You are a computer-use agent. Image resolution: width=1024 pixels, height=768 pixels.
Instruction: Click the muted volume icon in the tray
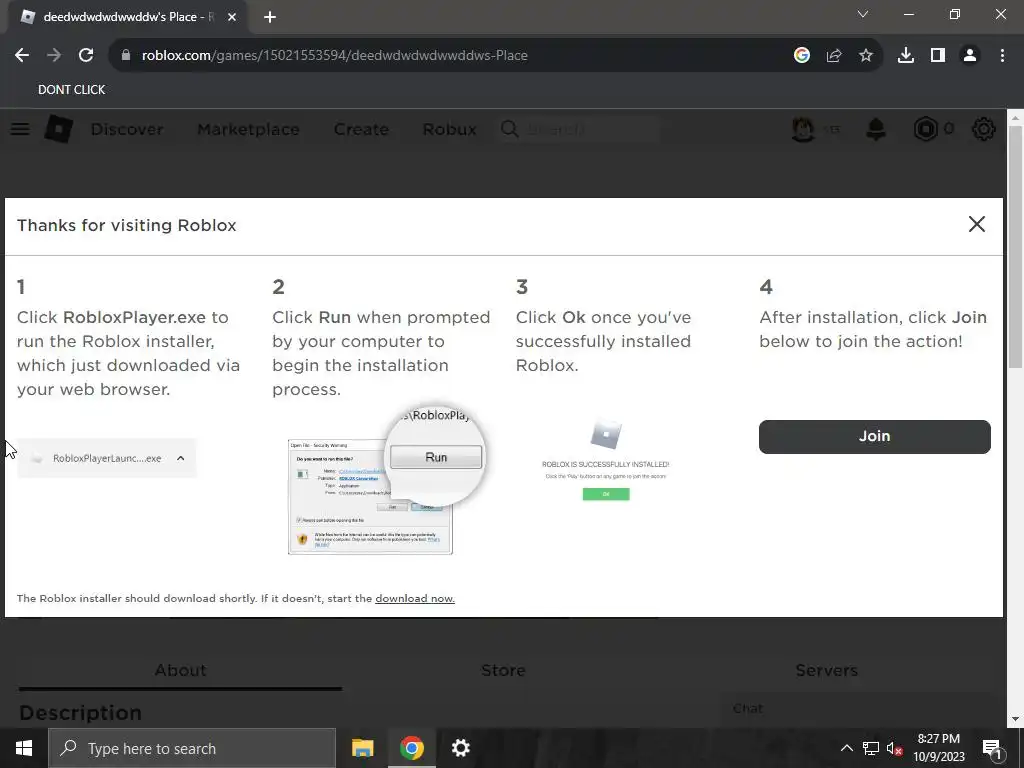tap(895, 748)
